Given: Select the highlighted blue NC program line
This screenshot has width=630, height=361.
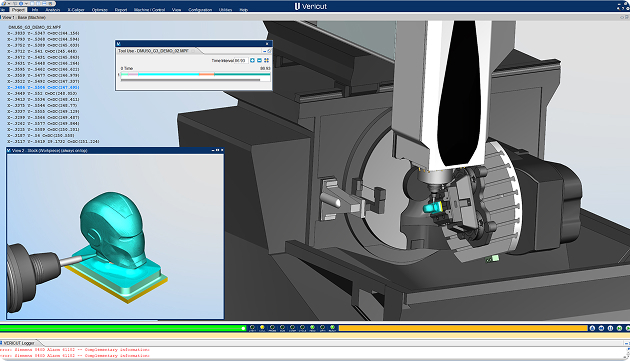Looking at the screenshot, I should 43,87.
